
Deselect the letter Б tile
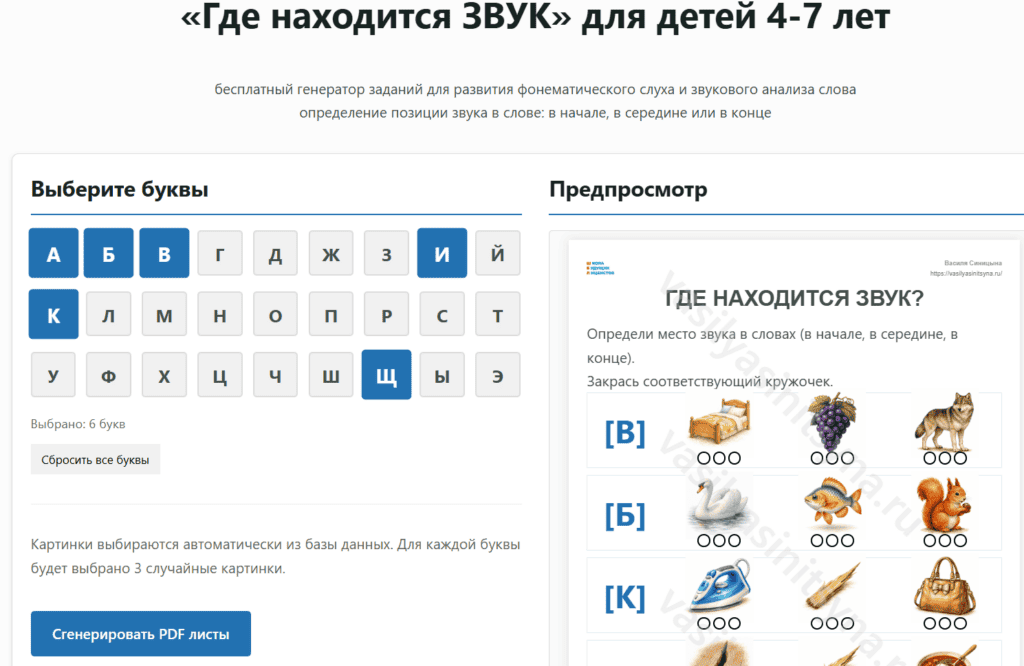pos(108,253)
